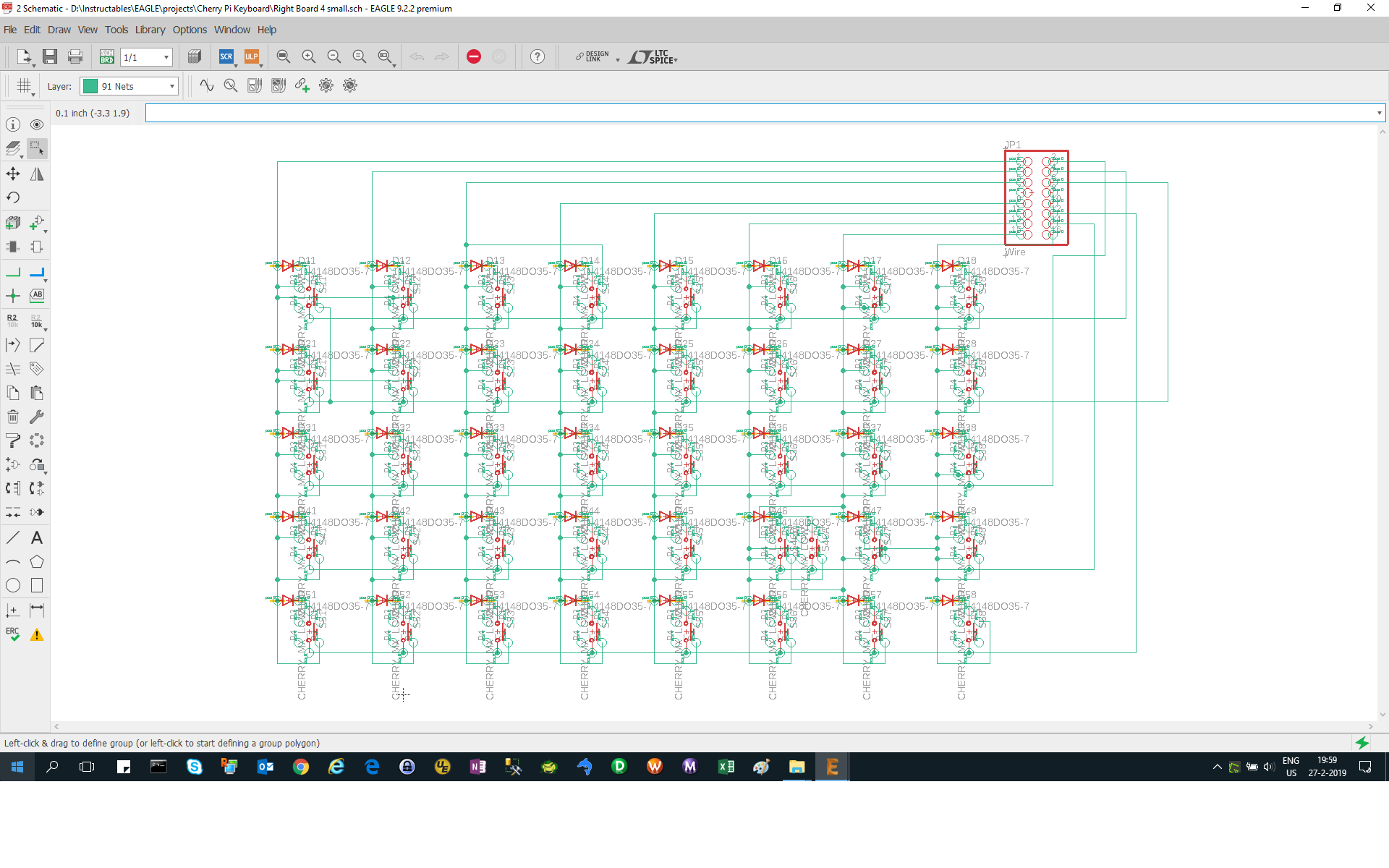Open the Library Manager book icon

(194, 56)
